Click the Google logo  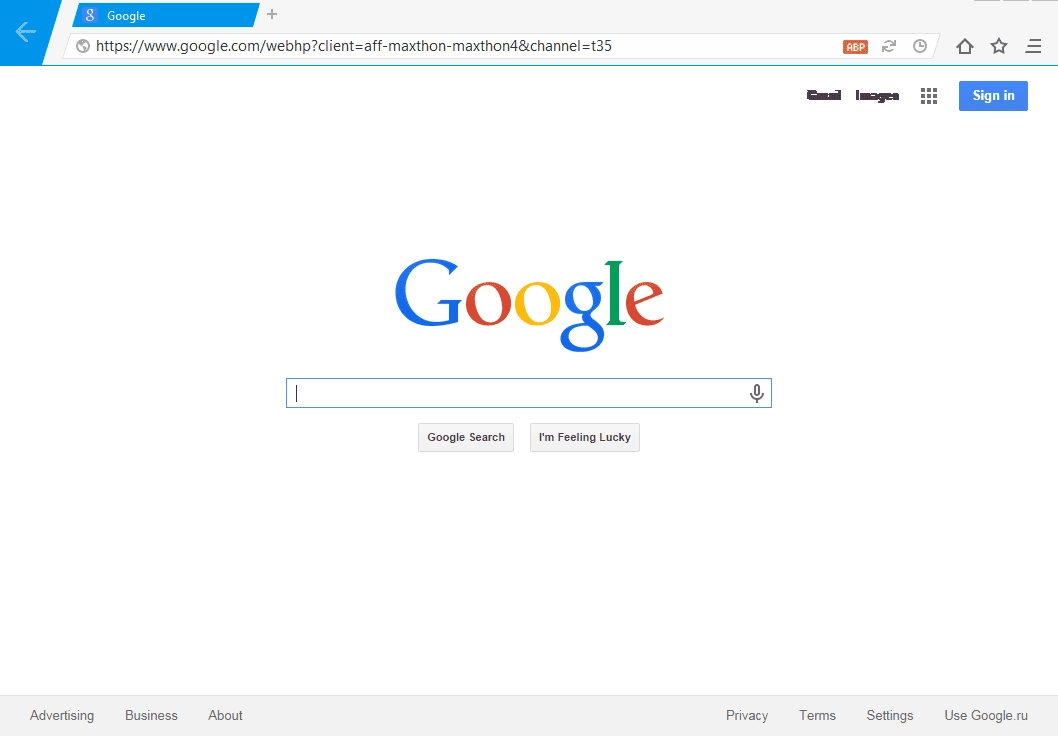click(529, 304)
